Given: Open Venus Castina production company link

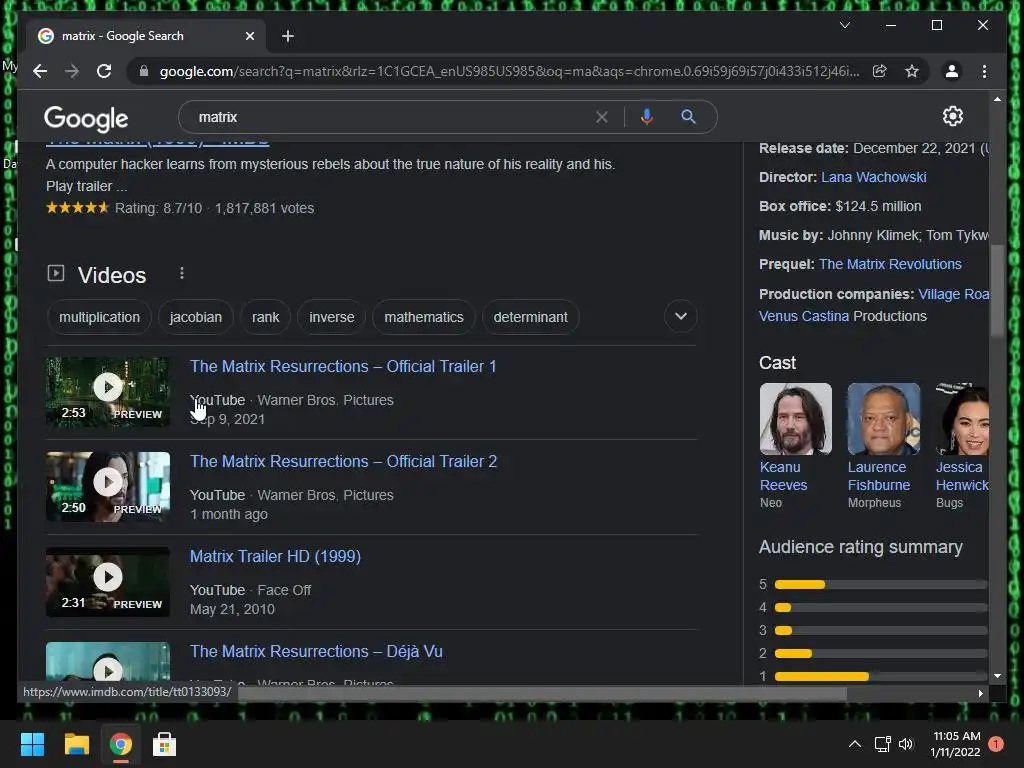Looking at the screenshot, I should 804,316.
